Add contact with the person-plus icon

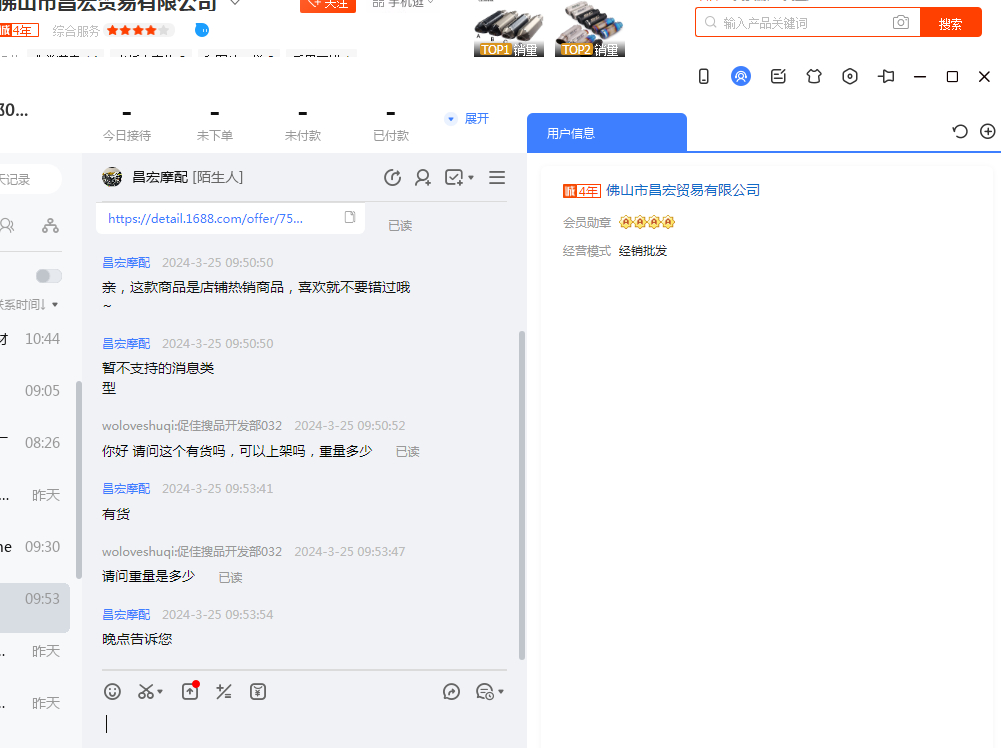[x=423, y=177]
